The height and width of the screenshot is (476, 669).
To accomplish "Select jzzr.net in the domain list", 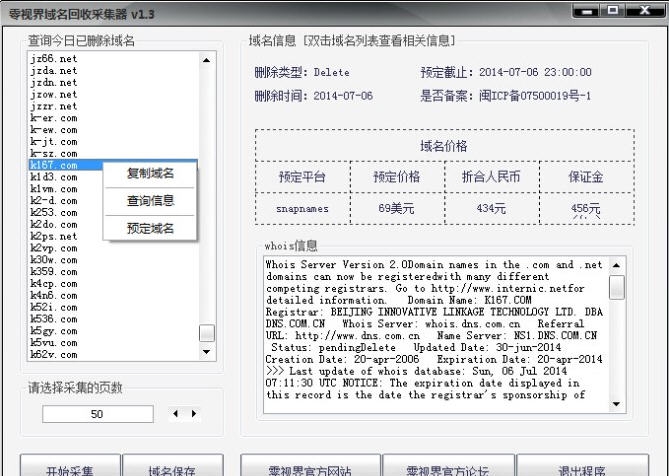I will 54,106.
